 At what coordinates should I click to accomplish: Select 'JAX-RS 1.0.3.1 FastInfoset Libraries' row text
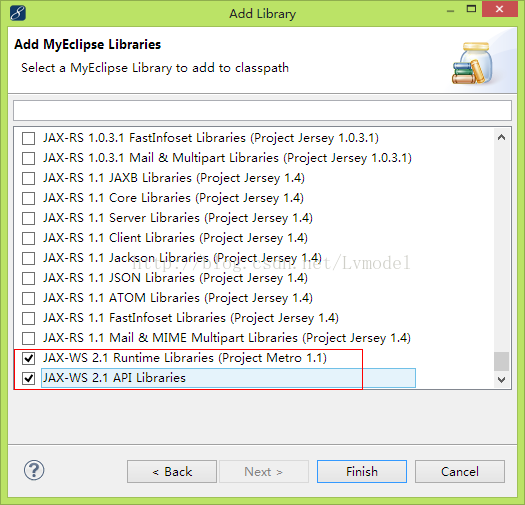tap(211, 138)
